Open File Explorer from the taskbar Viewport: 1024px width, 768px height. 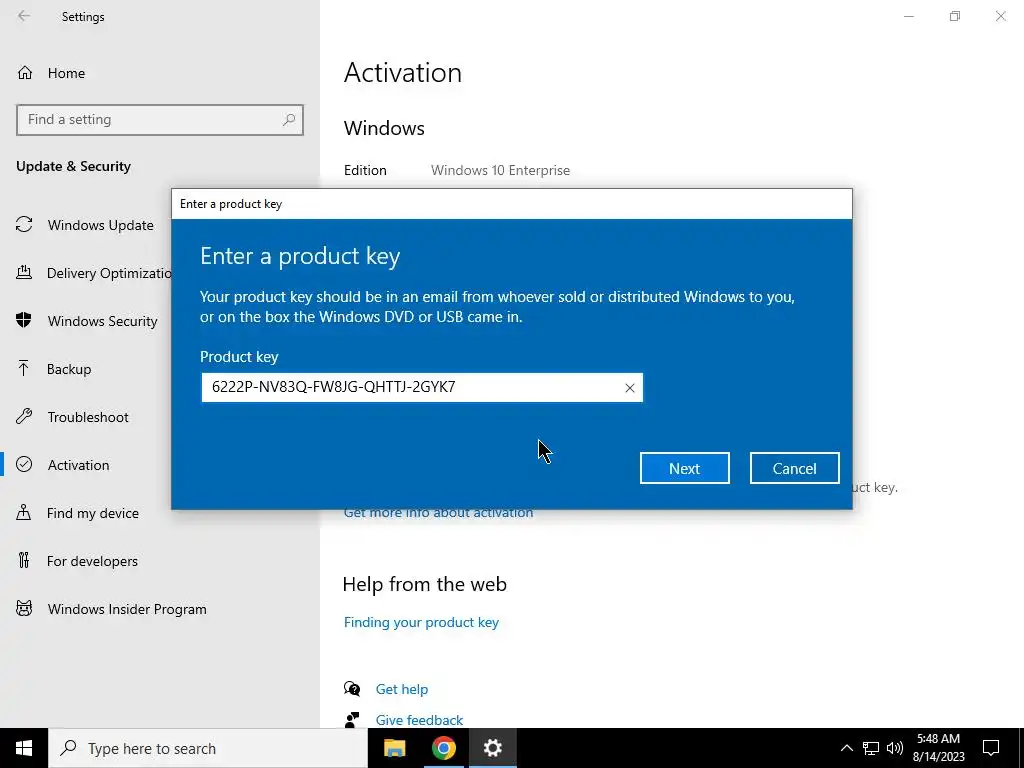[394, 748]
